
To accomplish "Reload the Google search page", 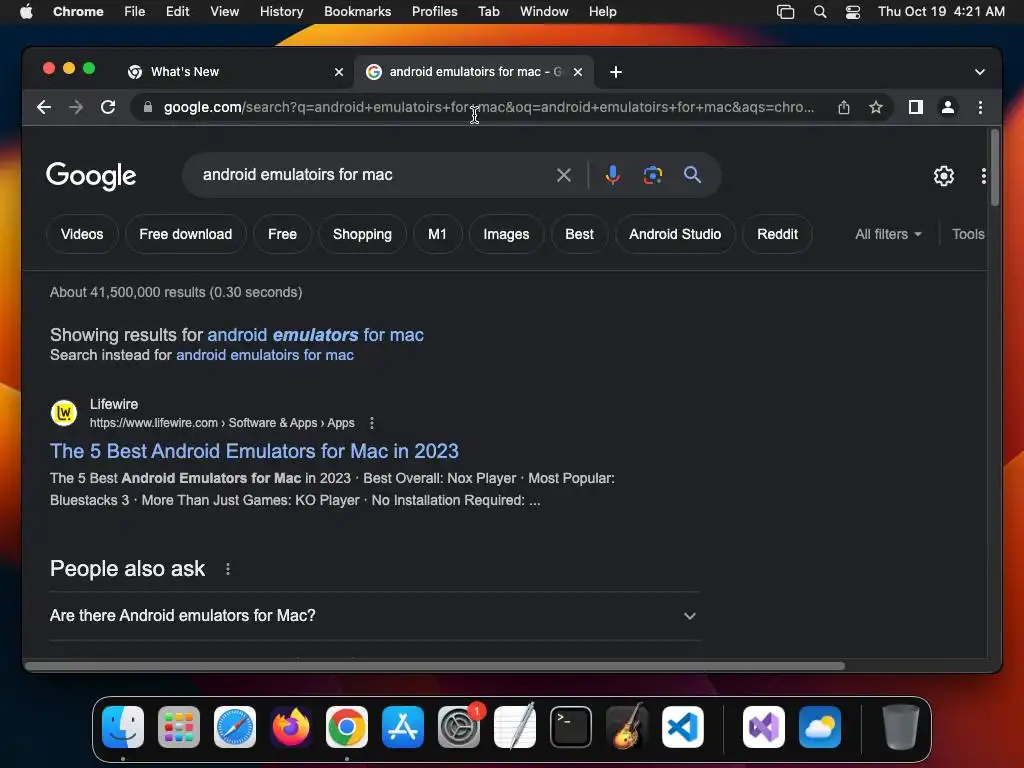I will click(x=108, y=107).
